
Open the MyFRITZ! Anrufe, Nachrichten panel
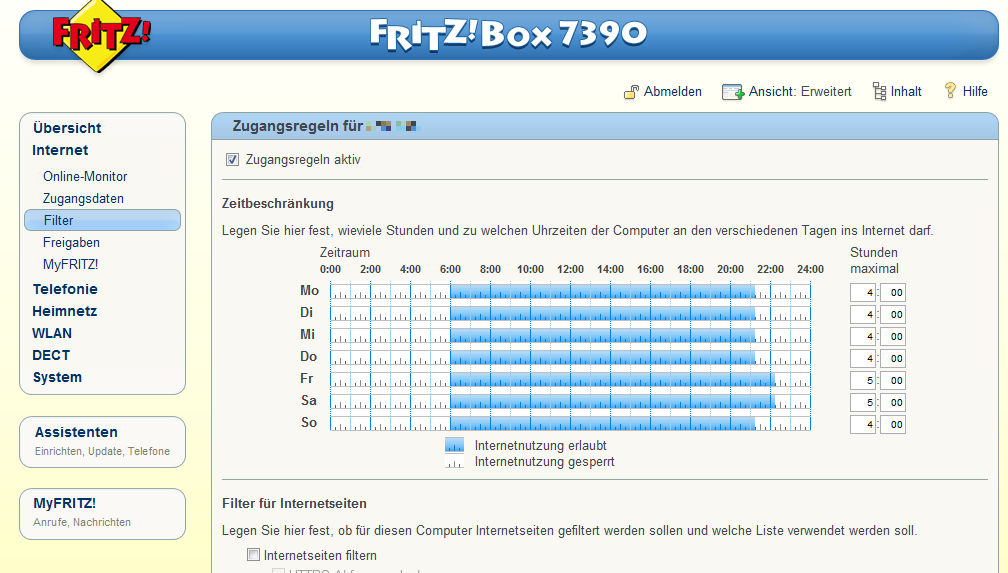[102, 514]
